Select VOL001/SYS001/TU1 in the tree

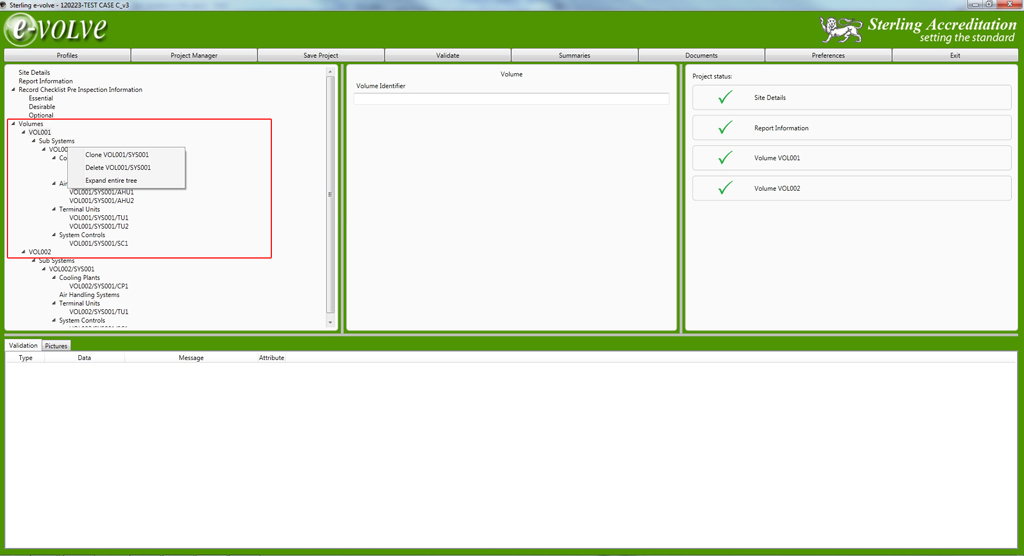pyautogui.click(x=99, y=218)
